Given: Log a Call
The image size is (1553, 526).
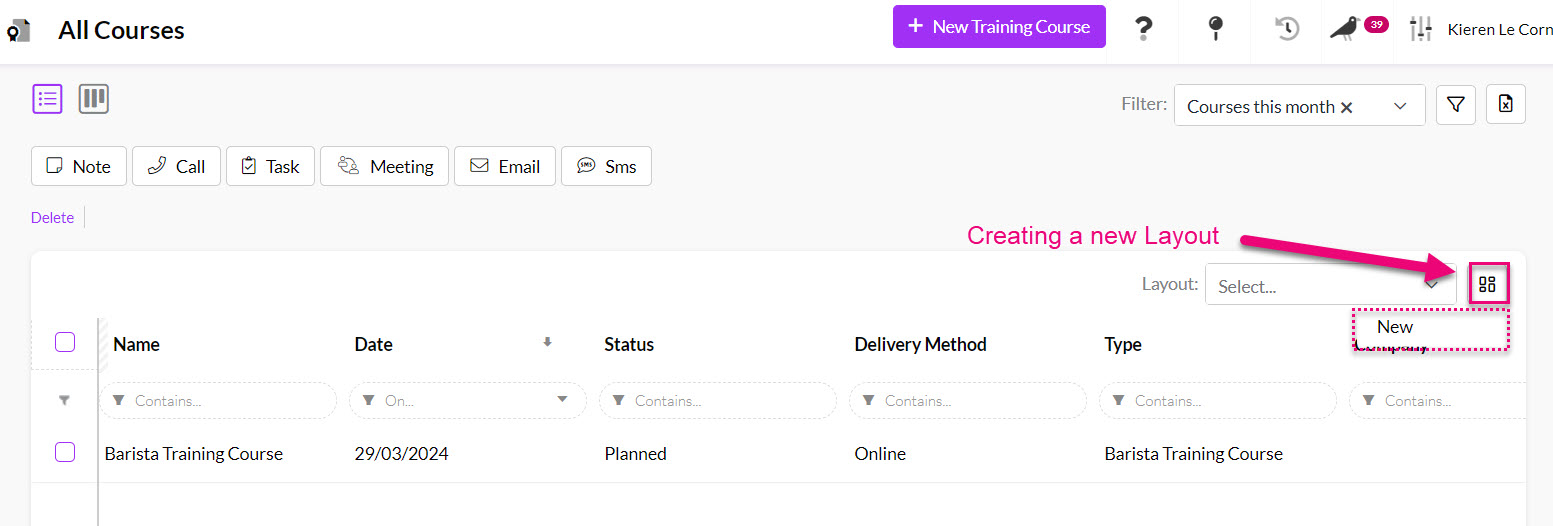Looking at the screenshot, I should [x=176, y=166].
